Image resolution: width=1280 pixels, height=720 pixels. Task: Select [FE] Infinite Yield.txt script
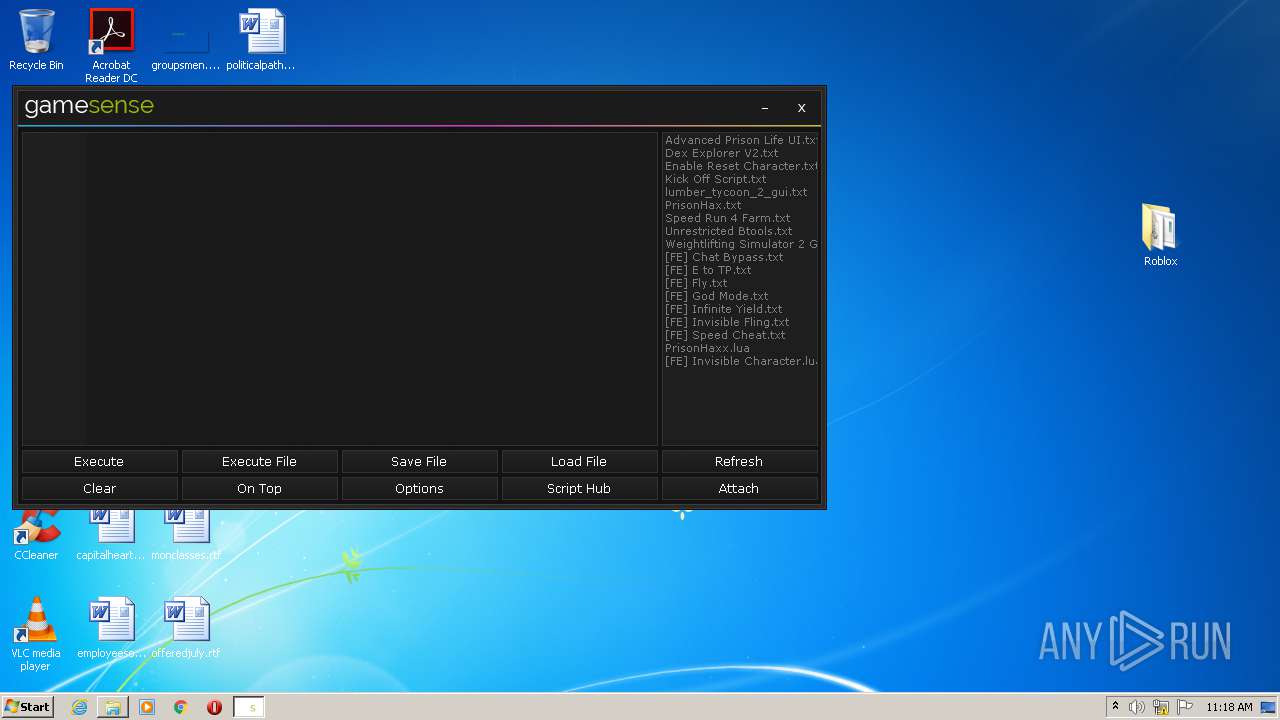click(724, 309)
